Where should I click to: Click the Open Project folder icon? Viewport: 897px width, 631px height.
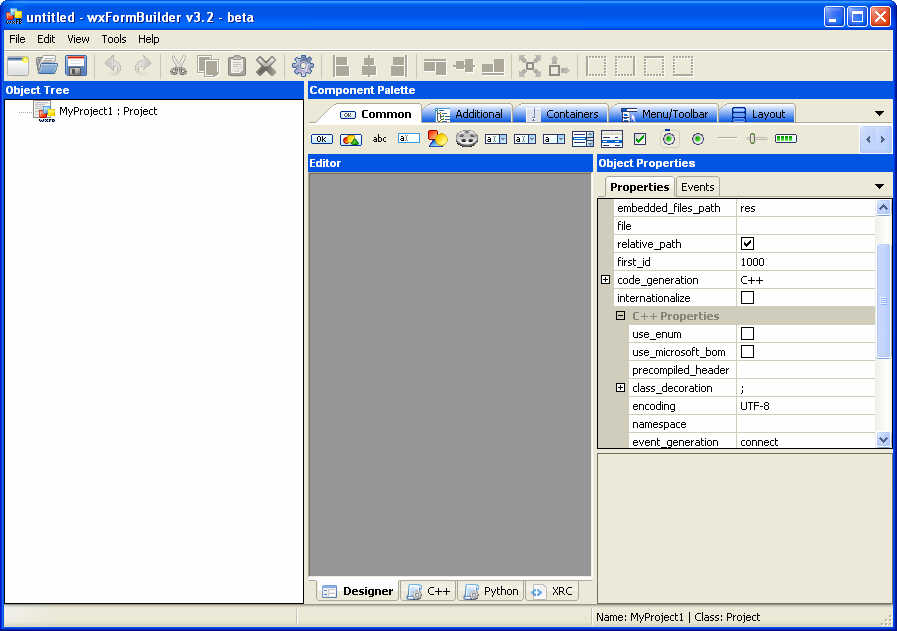(47, 66)
